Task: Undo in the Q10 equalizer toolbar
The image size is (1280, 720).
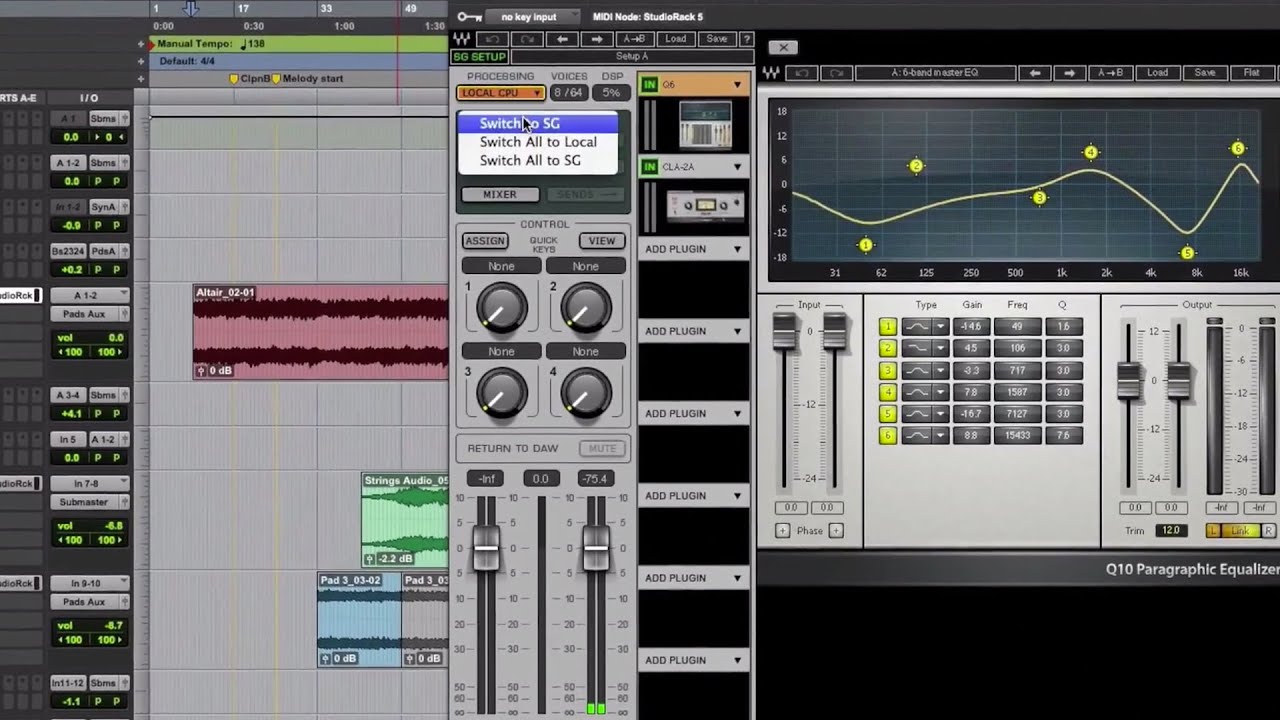Action: click(x=801, y=73)
